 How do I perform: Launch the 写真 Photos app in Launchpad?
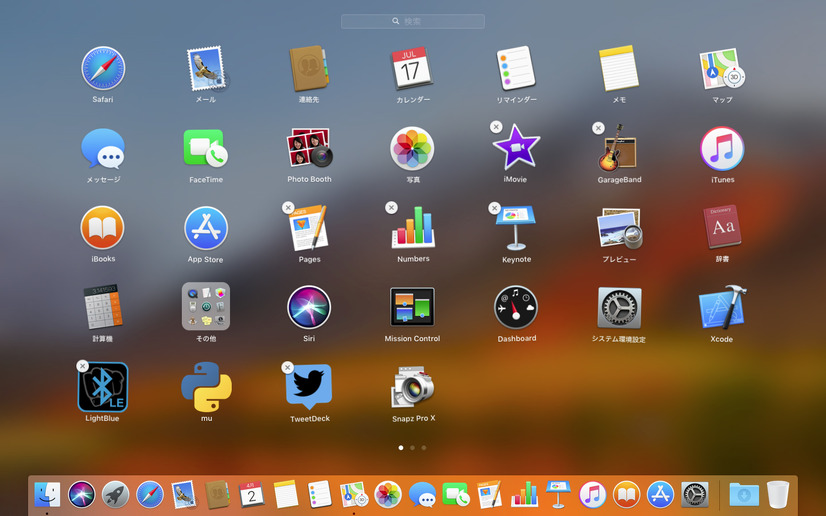(x=412, y=148)
